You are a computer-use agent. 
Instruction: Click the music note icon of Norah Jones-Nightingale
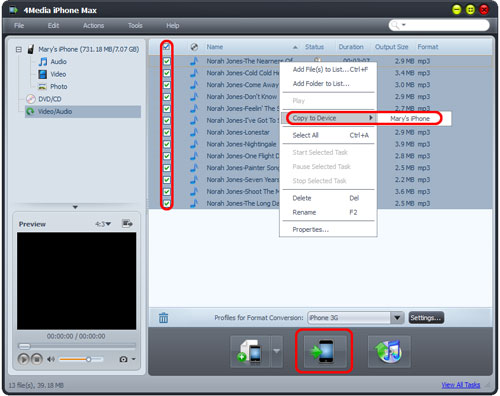tap(194, 144)
